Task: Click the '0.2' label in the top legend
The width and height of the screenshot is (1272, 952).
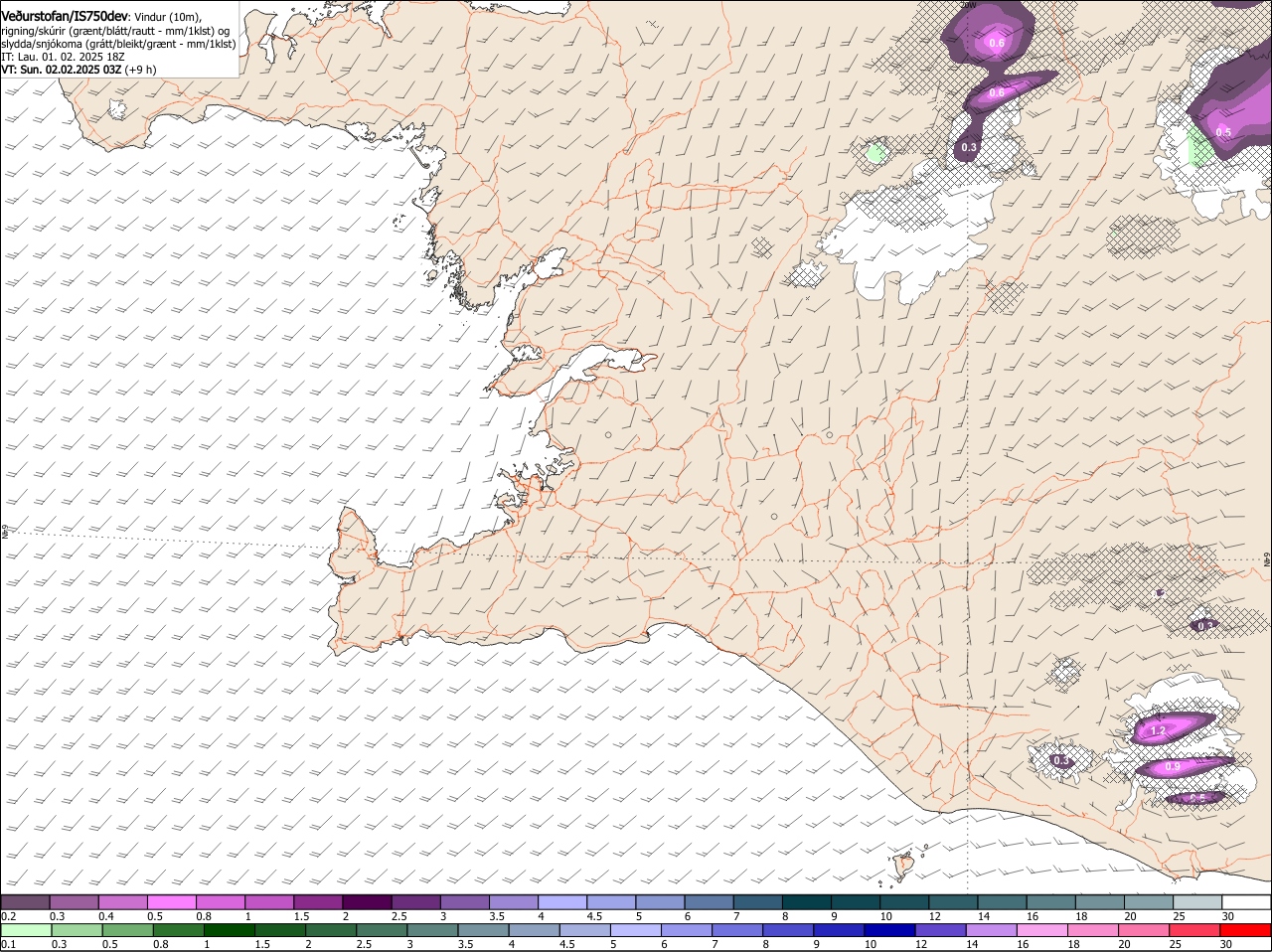Action: pos(8,916)
